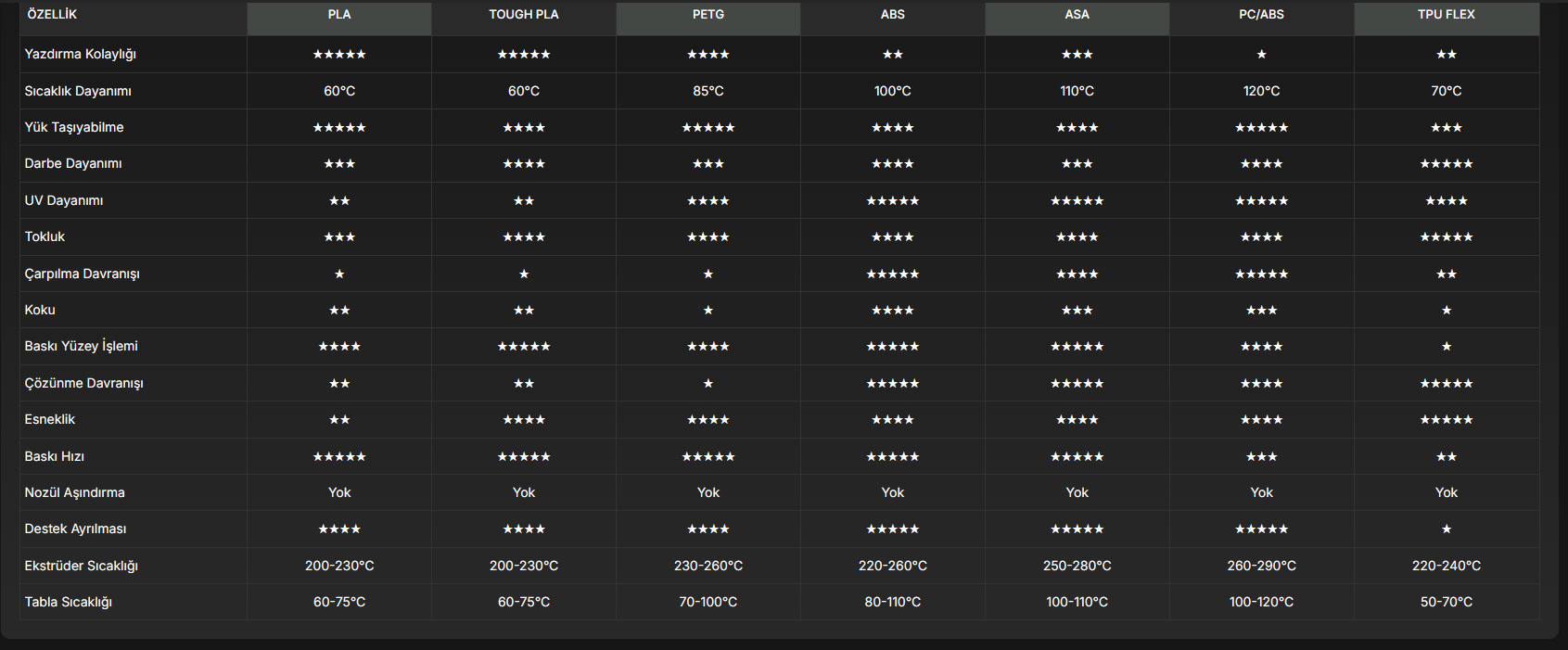Image resolution: width=1568 pixels, height=650 pixels.
Task: Select the Ekstrüder Sıcaklığı row label
Action: click(x=82, y=566)
